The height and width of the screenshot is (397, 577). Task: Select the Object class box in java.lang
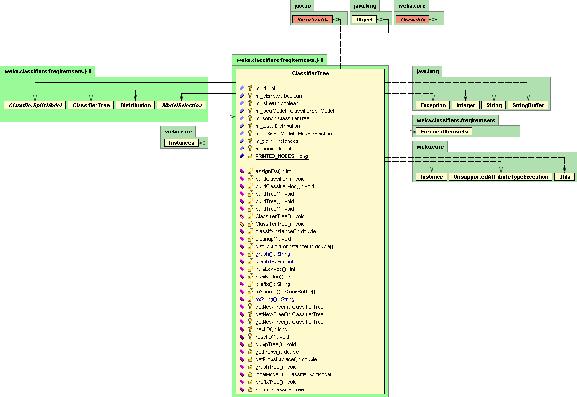click(364, 20)
